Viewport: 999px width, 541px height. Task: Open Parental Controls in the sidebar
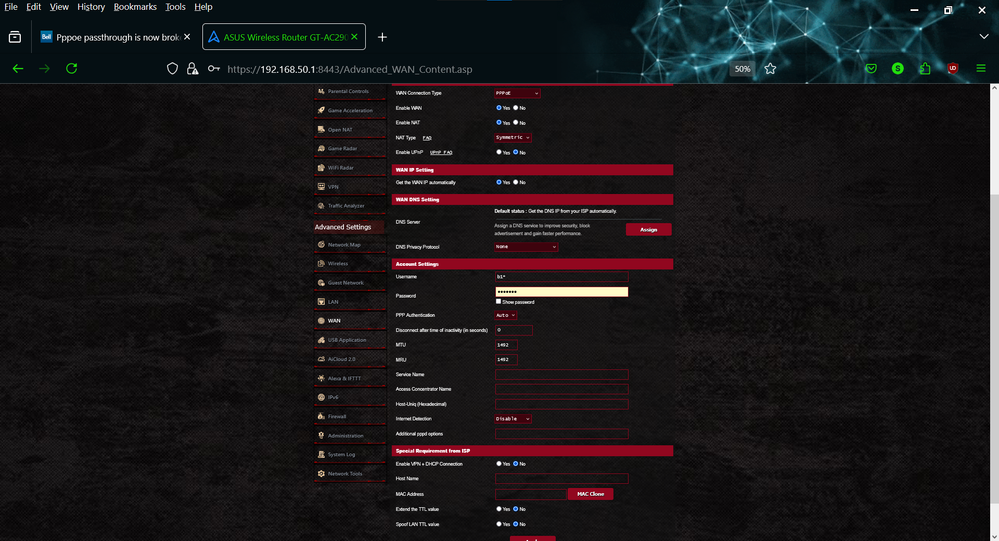[x=349, y=91]
